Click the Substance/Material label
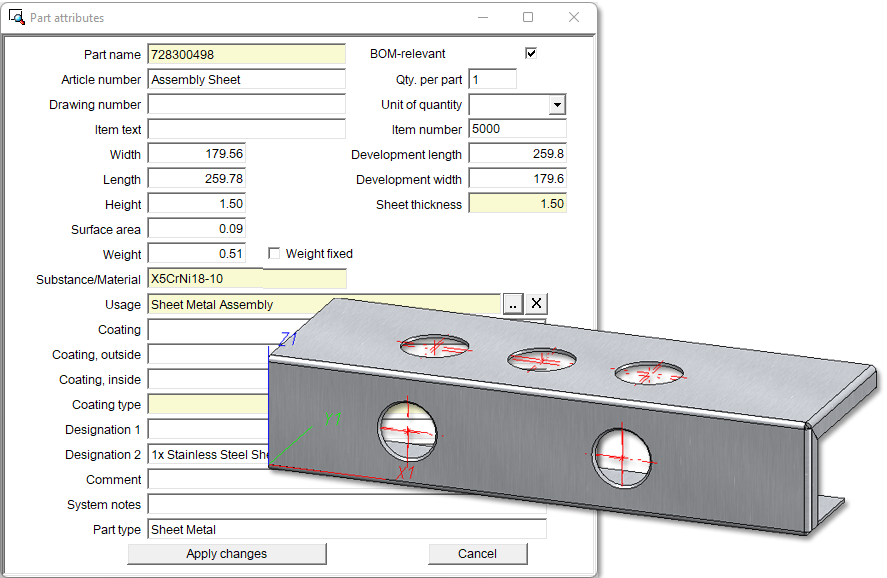887x578 pixels. pyautogui.click(x=88, y=279)
